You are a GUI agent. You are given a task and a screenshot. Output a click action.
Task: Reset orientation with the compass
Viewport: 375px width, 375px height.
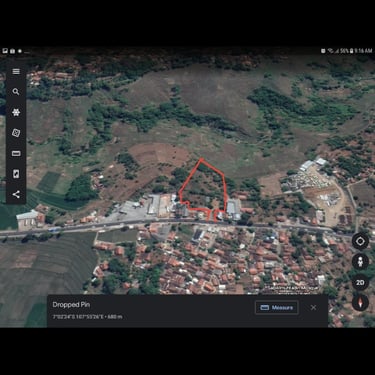click(x=360, y=303)
